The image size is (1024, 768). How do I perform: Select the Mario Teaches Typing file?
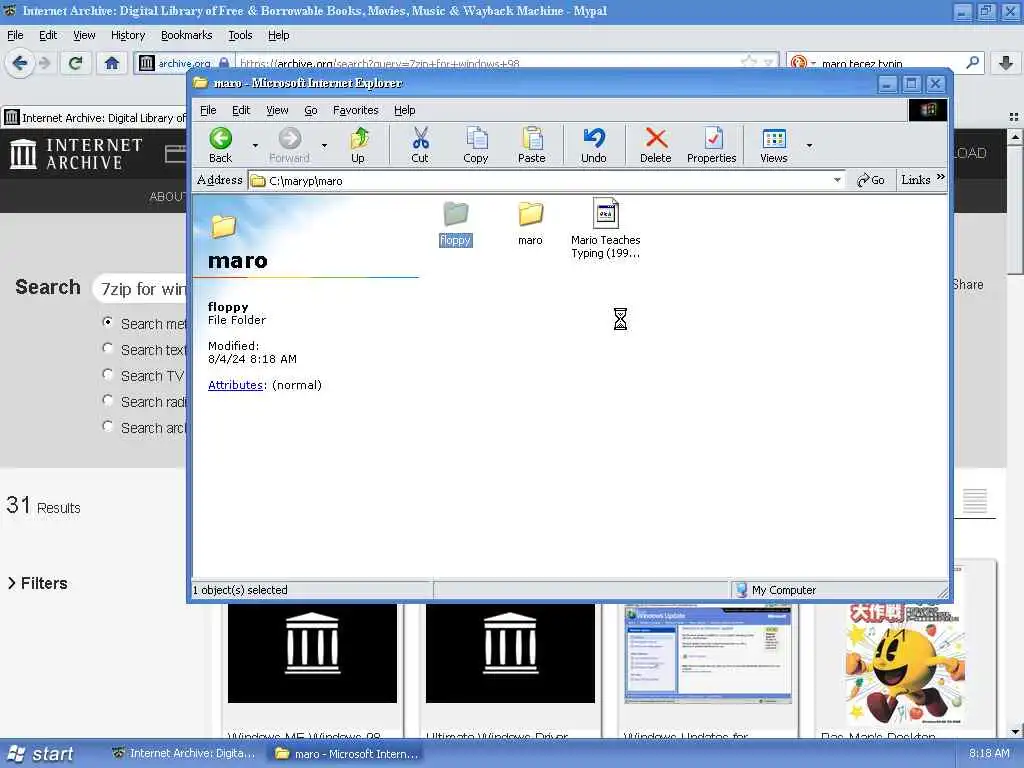point(605,228)
